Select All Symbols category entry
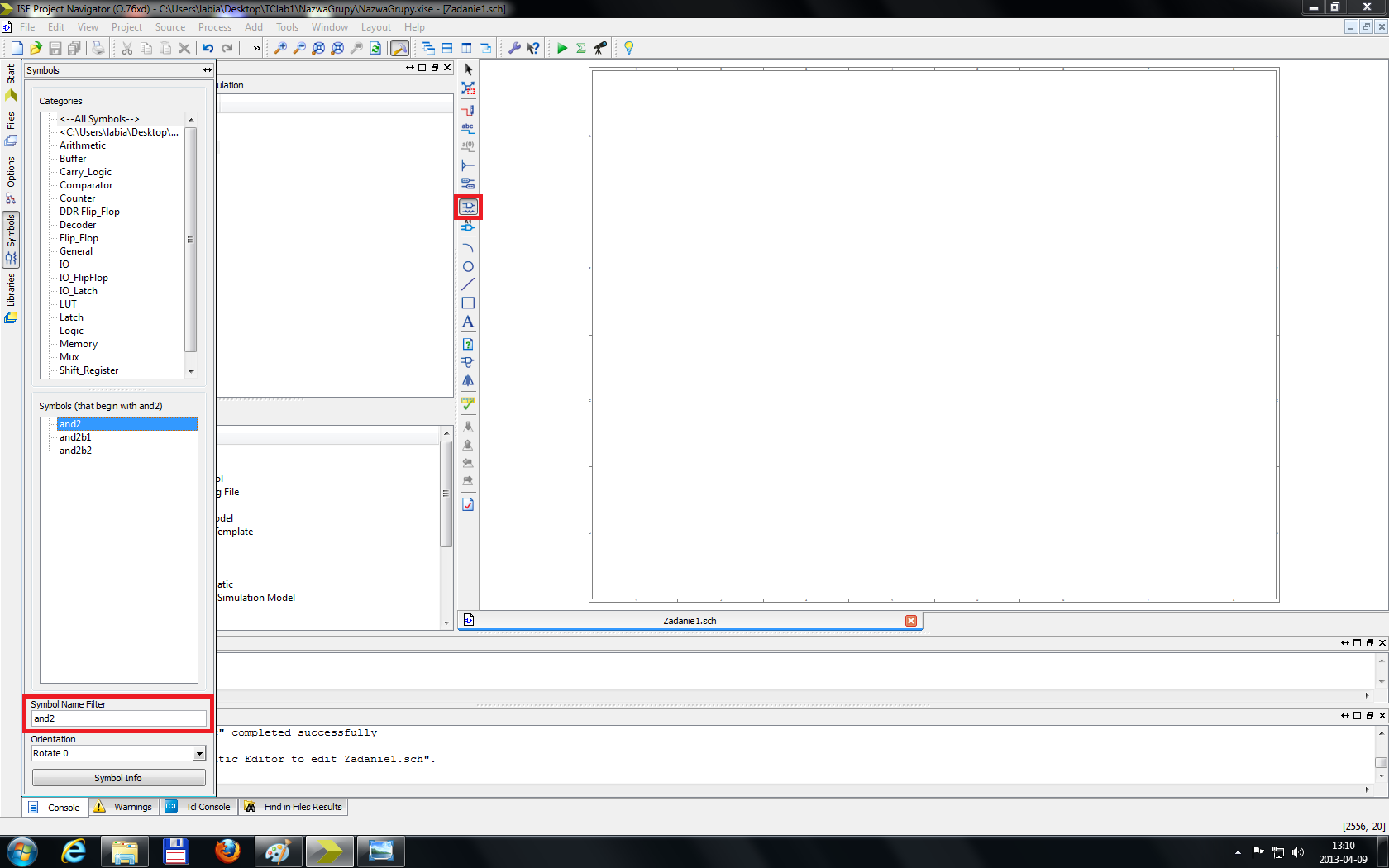Viewport: 1389px width, 868px height. [99, 119]
